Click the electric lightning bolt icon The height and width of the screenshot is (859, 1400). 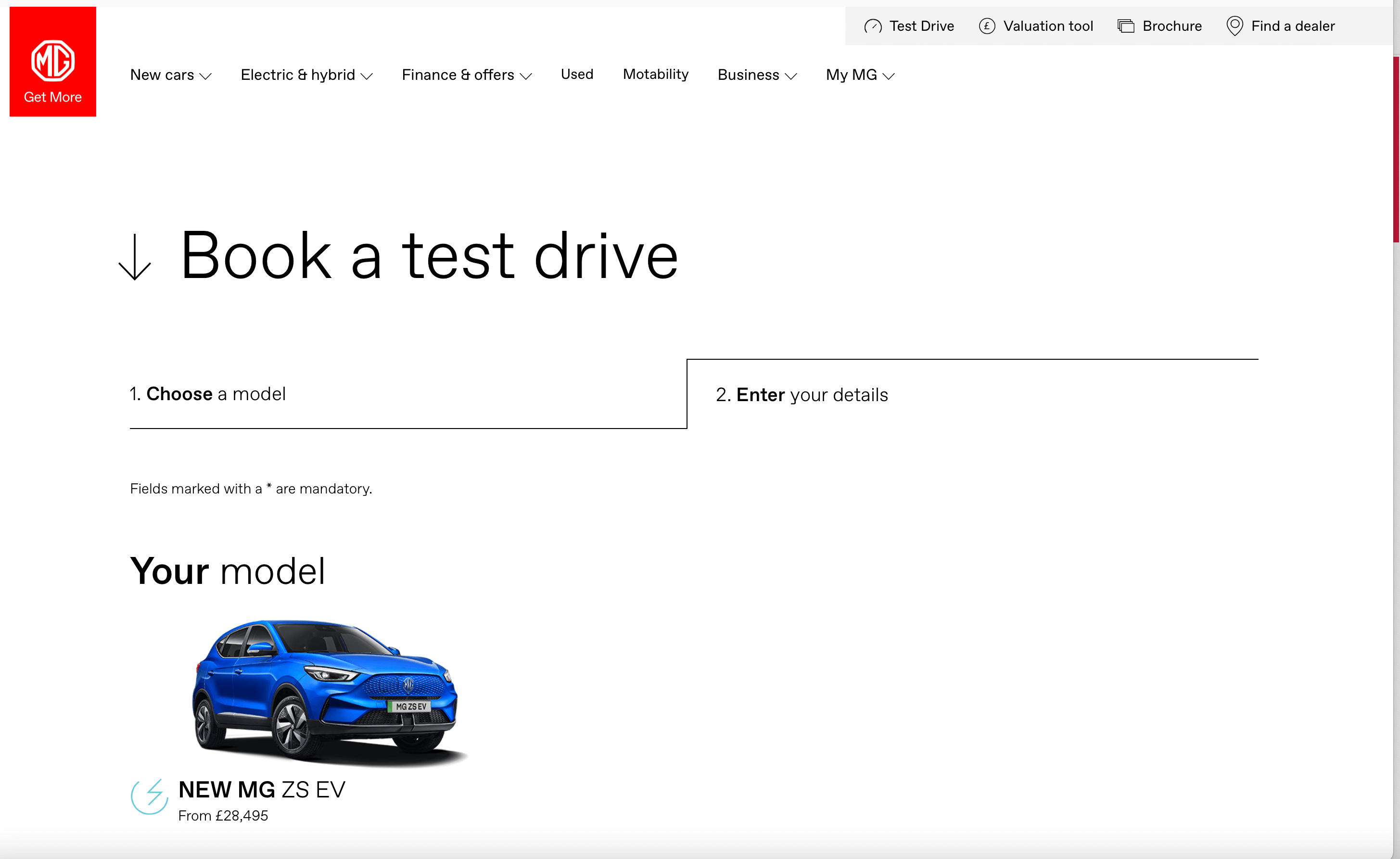point(150,796)
